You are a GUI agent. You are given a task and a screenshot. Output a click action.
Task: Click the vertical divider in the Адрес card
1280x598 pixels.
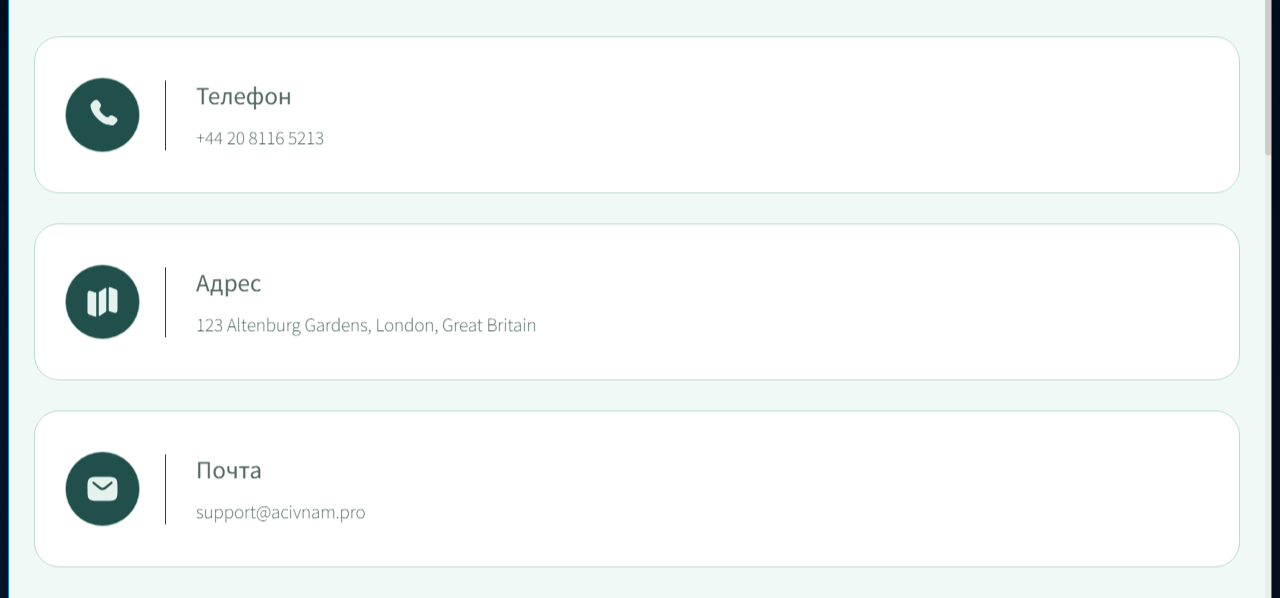165,302
